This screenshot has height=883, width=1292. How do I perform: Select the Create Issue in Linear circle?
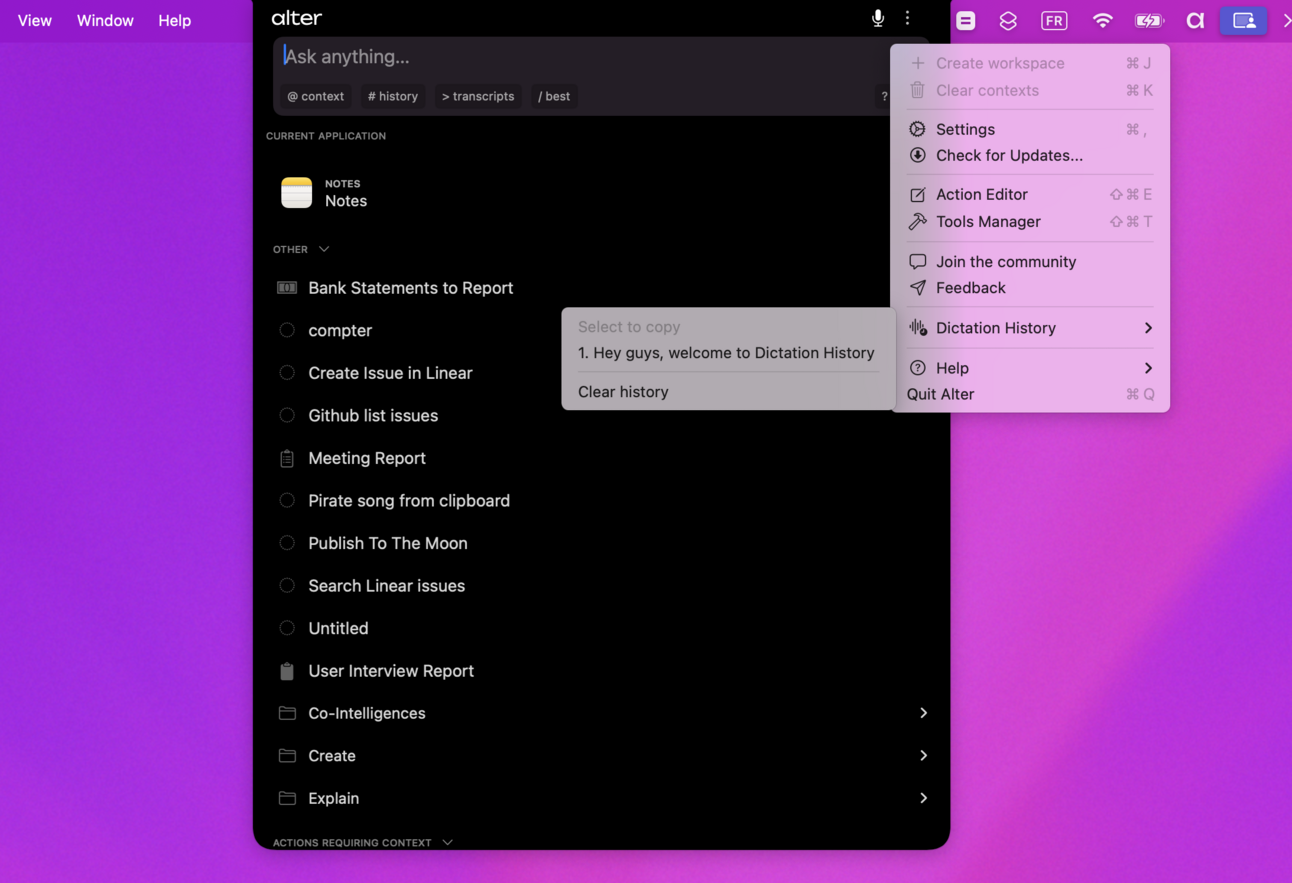[287, 373]
